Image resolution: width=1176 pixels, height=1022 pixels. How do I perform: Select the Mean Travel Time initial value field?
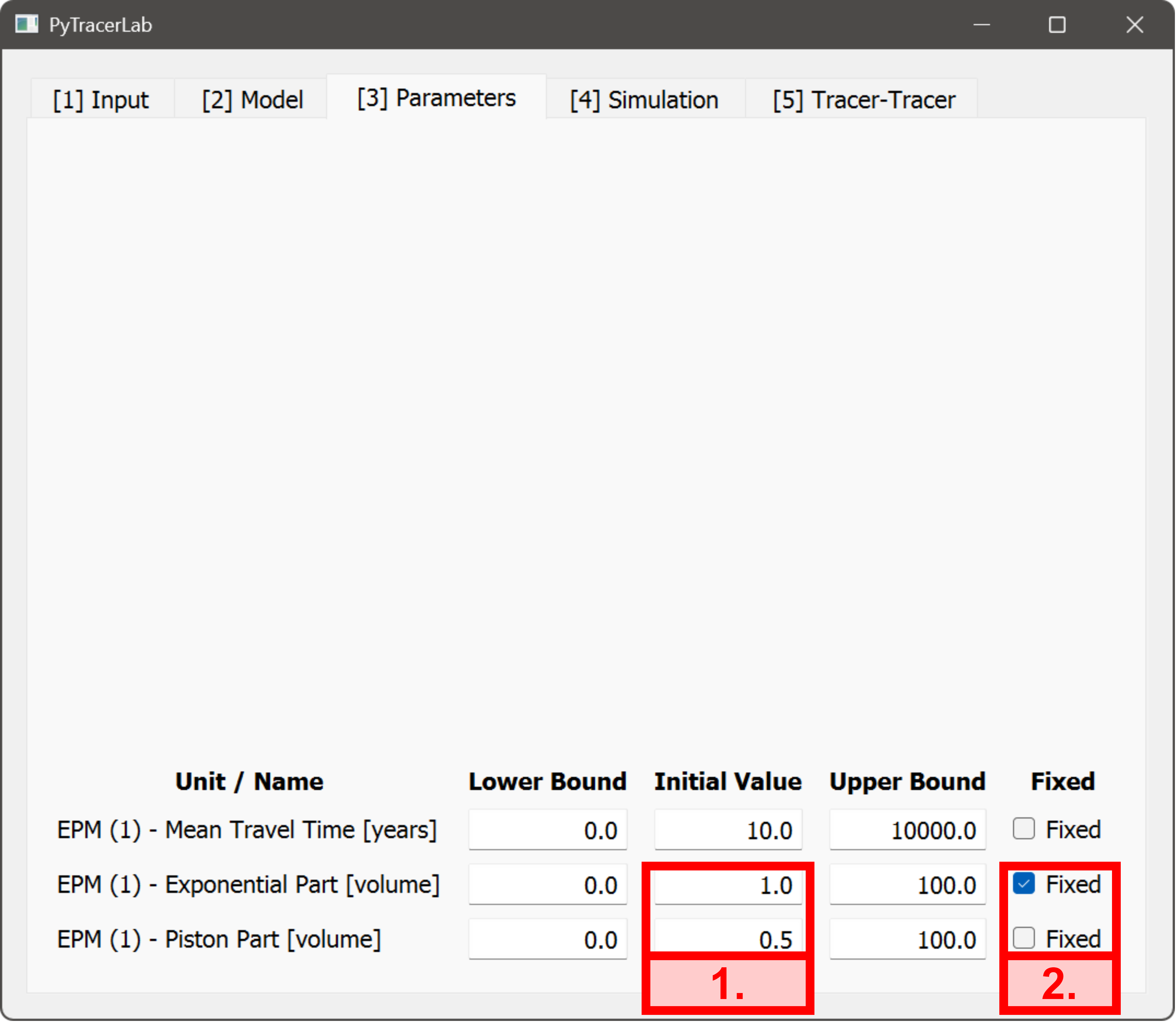727,830
